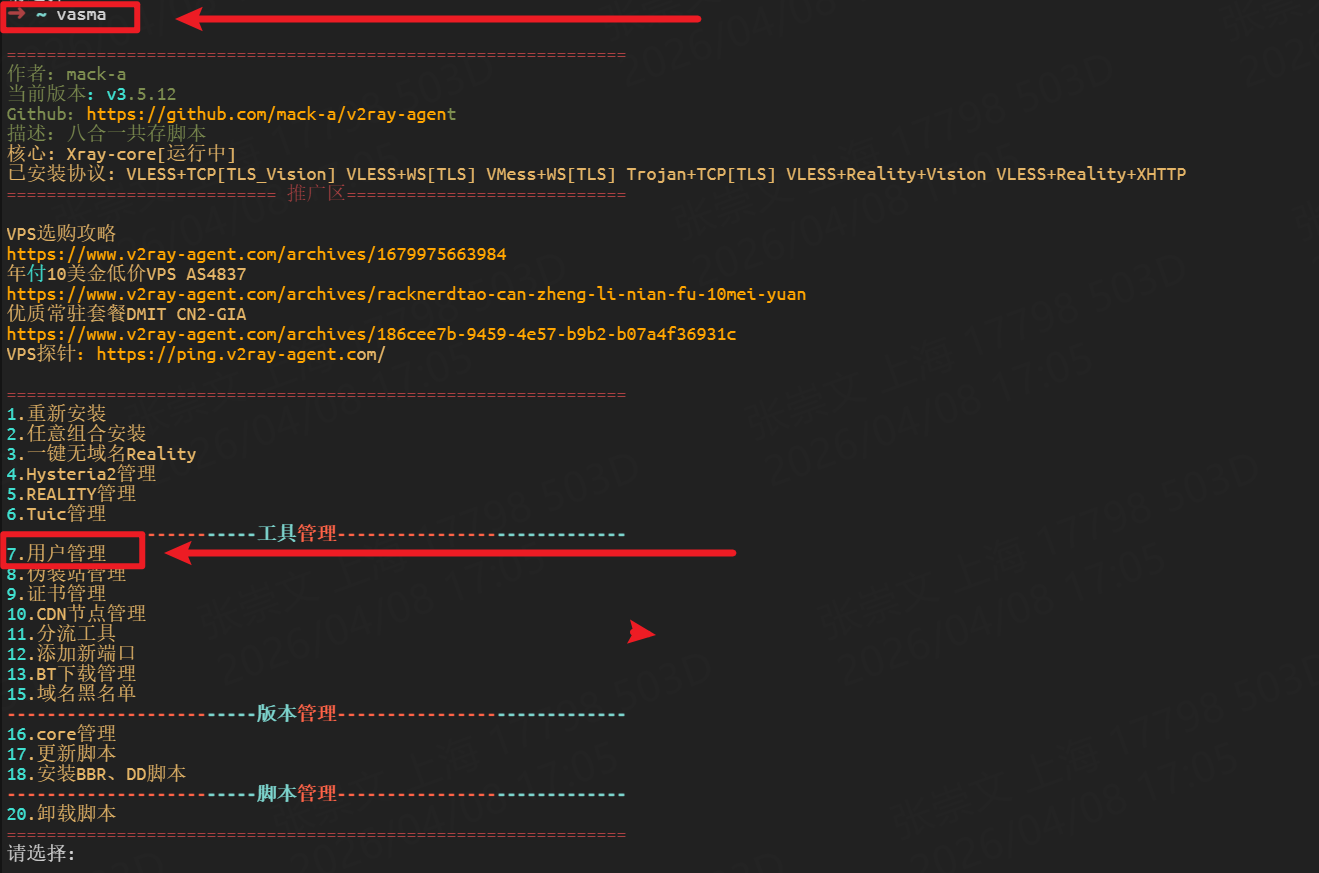Choose 10.CDN节点管理 option

pos(76,613)
